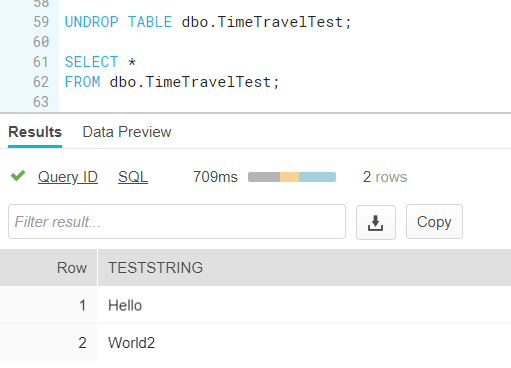Download the query results
This screenshot has width=511, height=368.
(x=376, y=222)
